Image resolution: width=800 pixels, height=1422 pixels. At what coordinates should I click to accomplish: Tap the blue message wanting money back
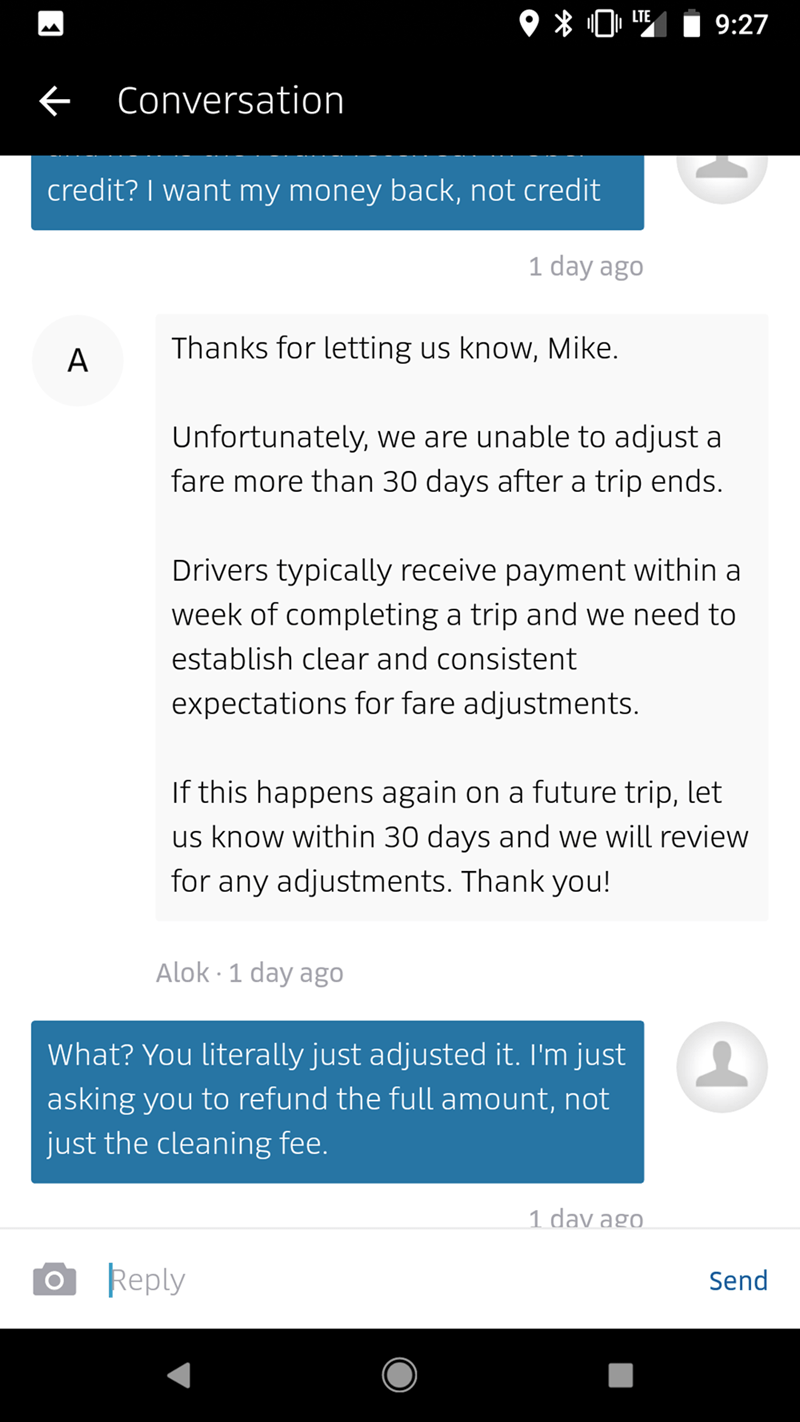point(337,192)
